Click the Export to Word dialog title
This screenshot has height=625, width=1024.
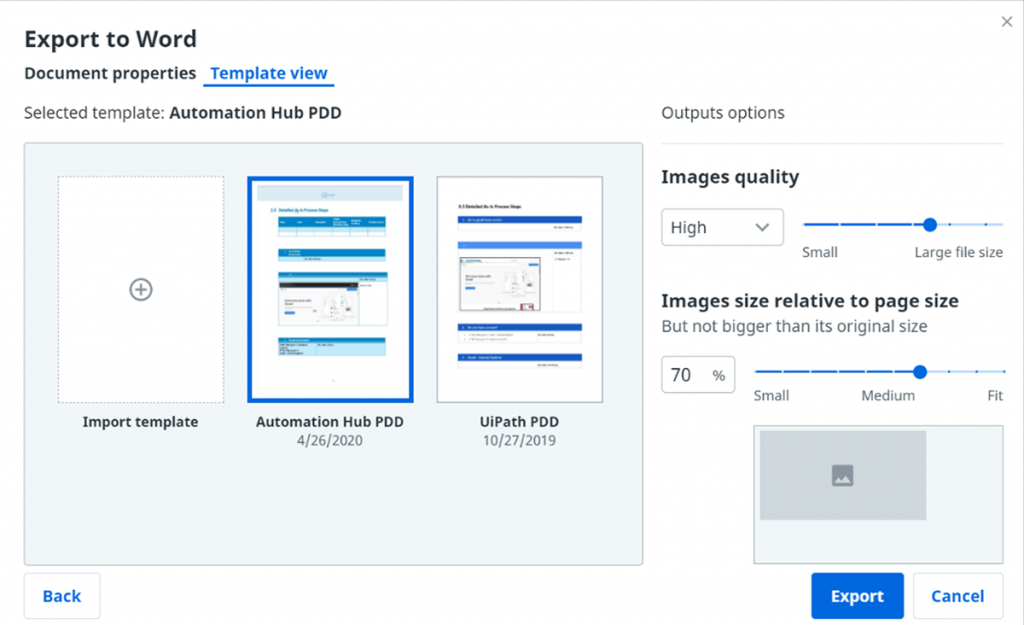click(x=110, y=39)
